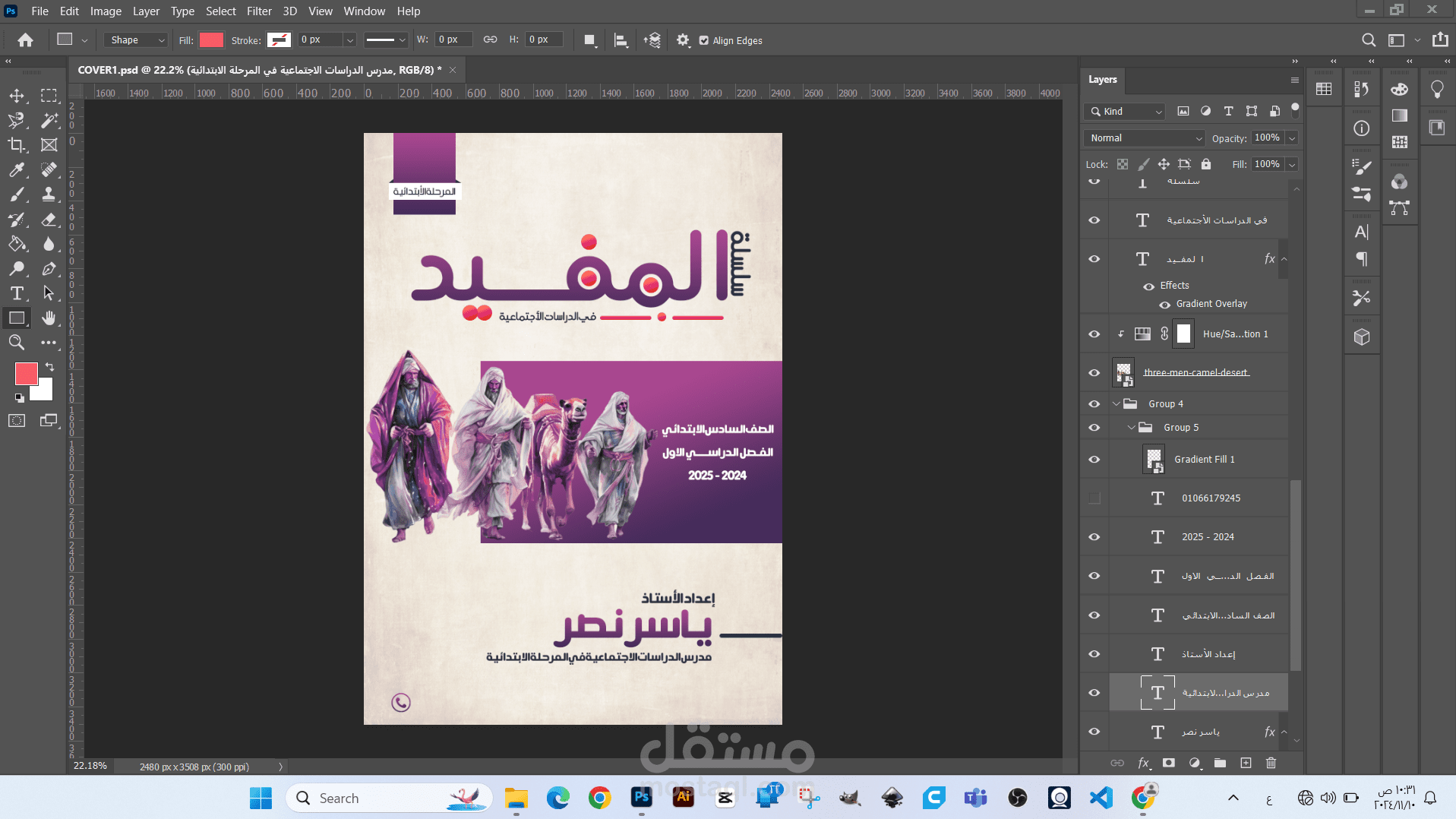Open the Shape tool mode dropdown
The width and height of the screenshot is (1456, 819).
(136, 40)
